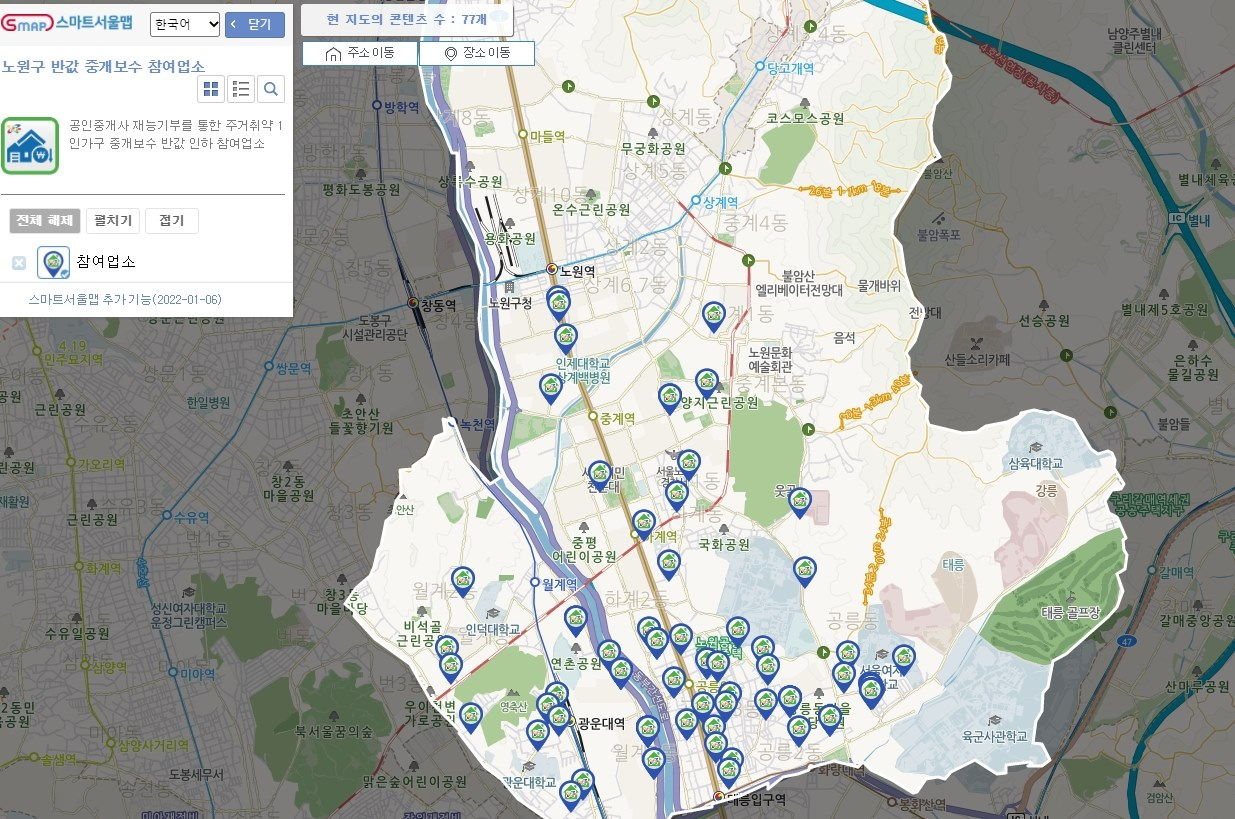Click marker beside 옷골 label
The image size is (1235, 819).
click(x=799, y=502)
